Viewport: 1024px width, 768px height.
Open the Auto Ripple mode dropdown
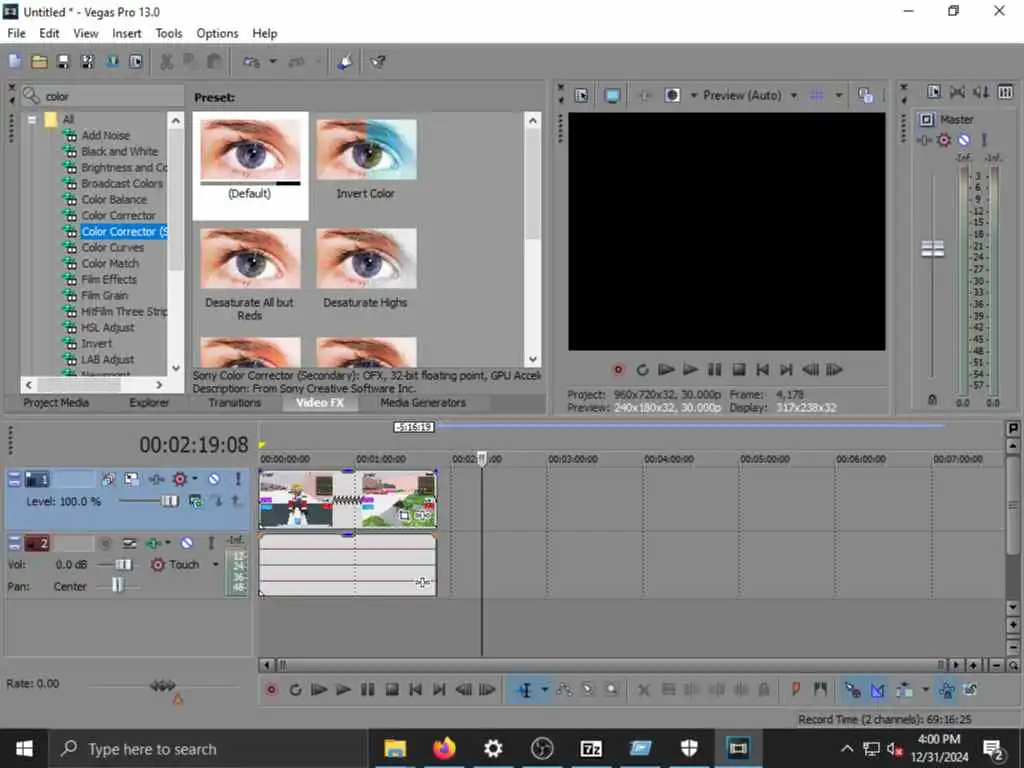point(926,690)
